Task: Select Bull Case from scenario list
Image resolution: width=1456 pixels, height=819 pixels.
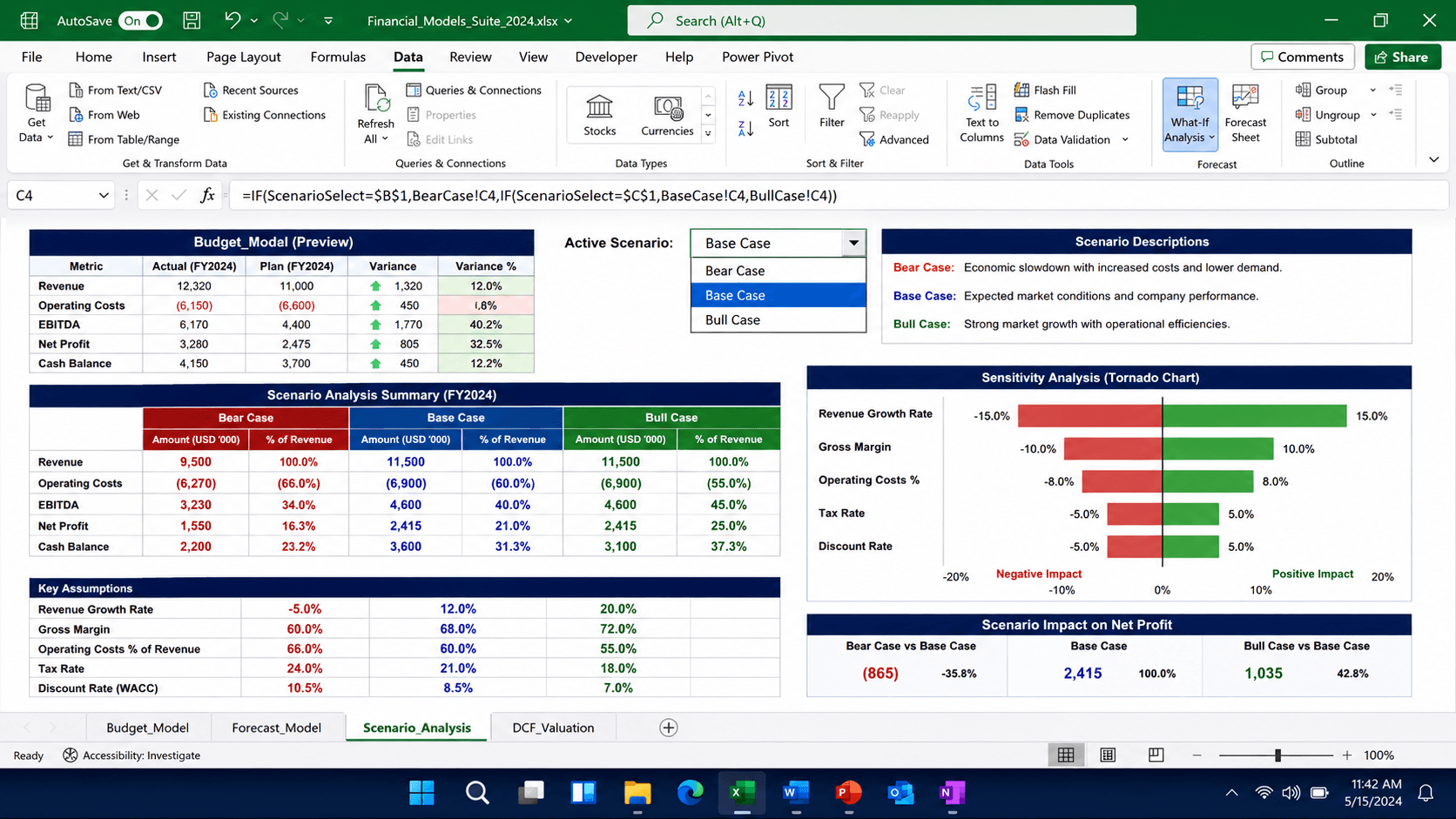Action: pyautogui.click(x=779, y=319)
